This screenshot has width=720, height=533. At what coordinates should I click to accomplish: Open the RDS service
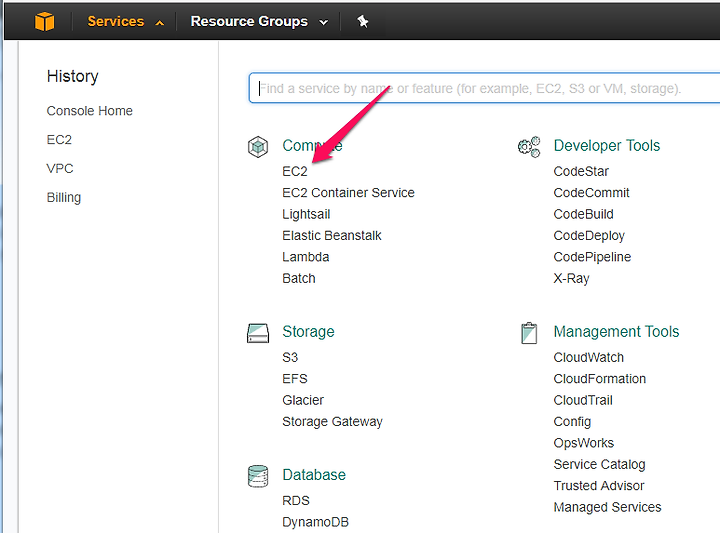click(x=296, y=500)
